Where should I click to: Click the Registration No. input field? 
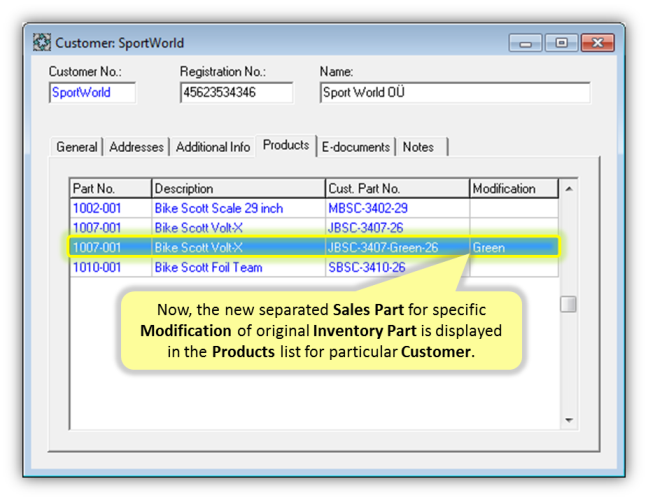point(236,93)
